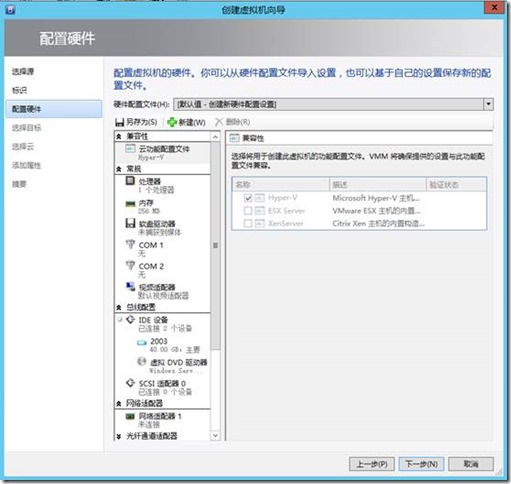This screenshot has width=511, height=484.
Task: Select the COM 2 port icon
Action: [130, 265]
